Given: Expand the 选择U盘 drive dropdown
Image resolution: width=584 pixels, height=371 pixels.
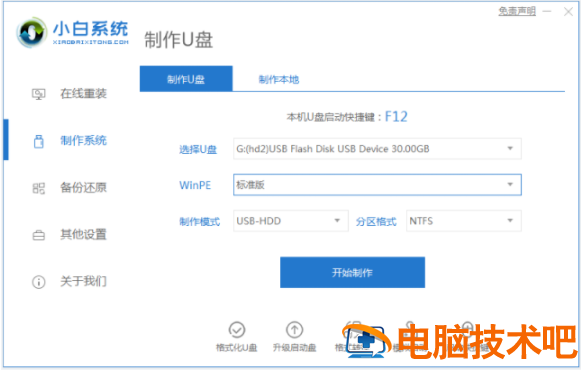Looking at the screenshot, I should tap(377, 149).
